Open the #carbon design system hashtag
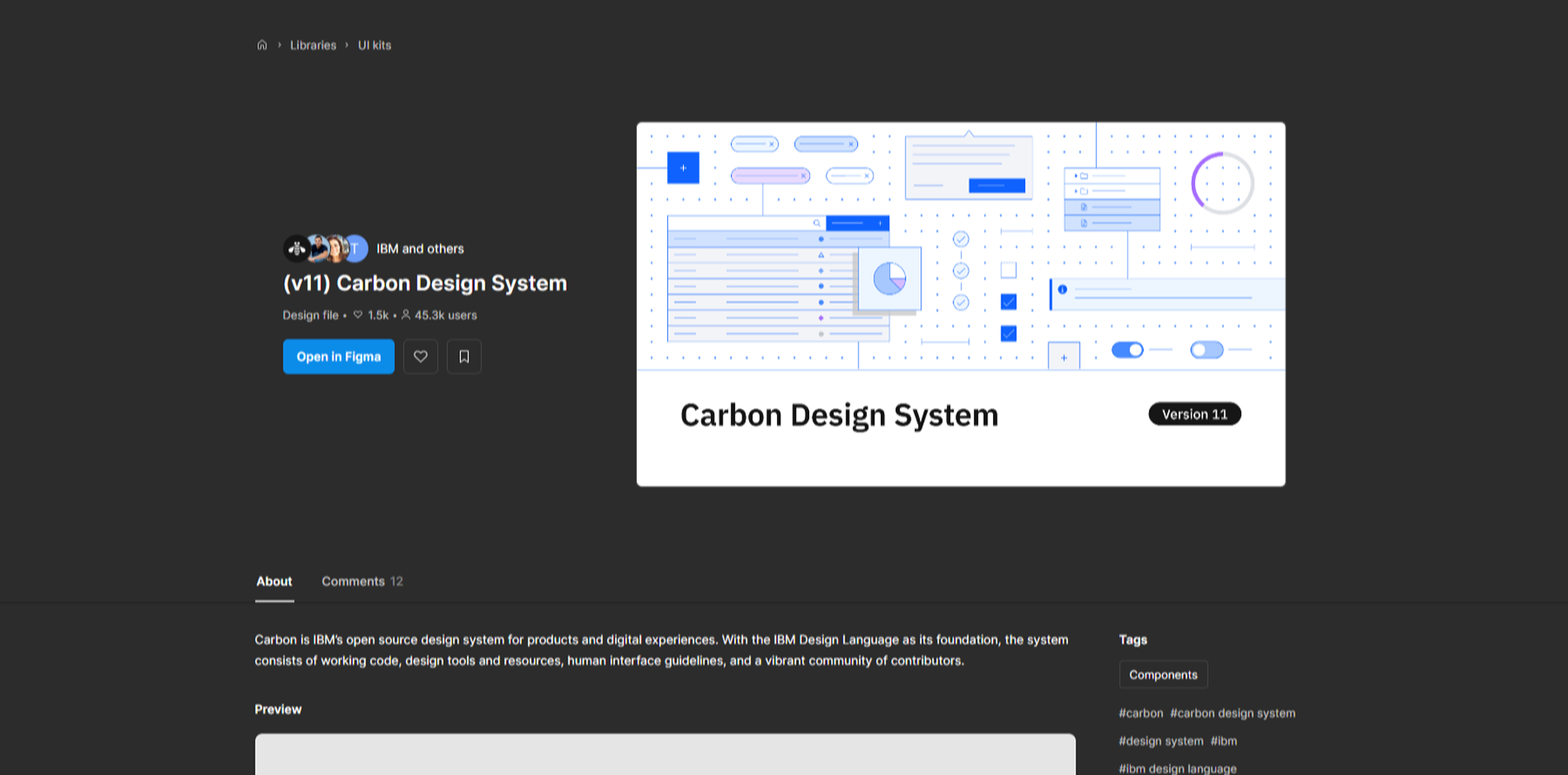This screenshot has height=775, width=1568. click(1232, 713)
